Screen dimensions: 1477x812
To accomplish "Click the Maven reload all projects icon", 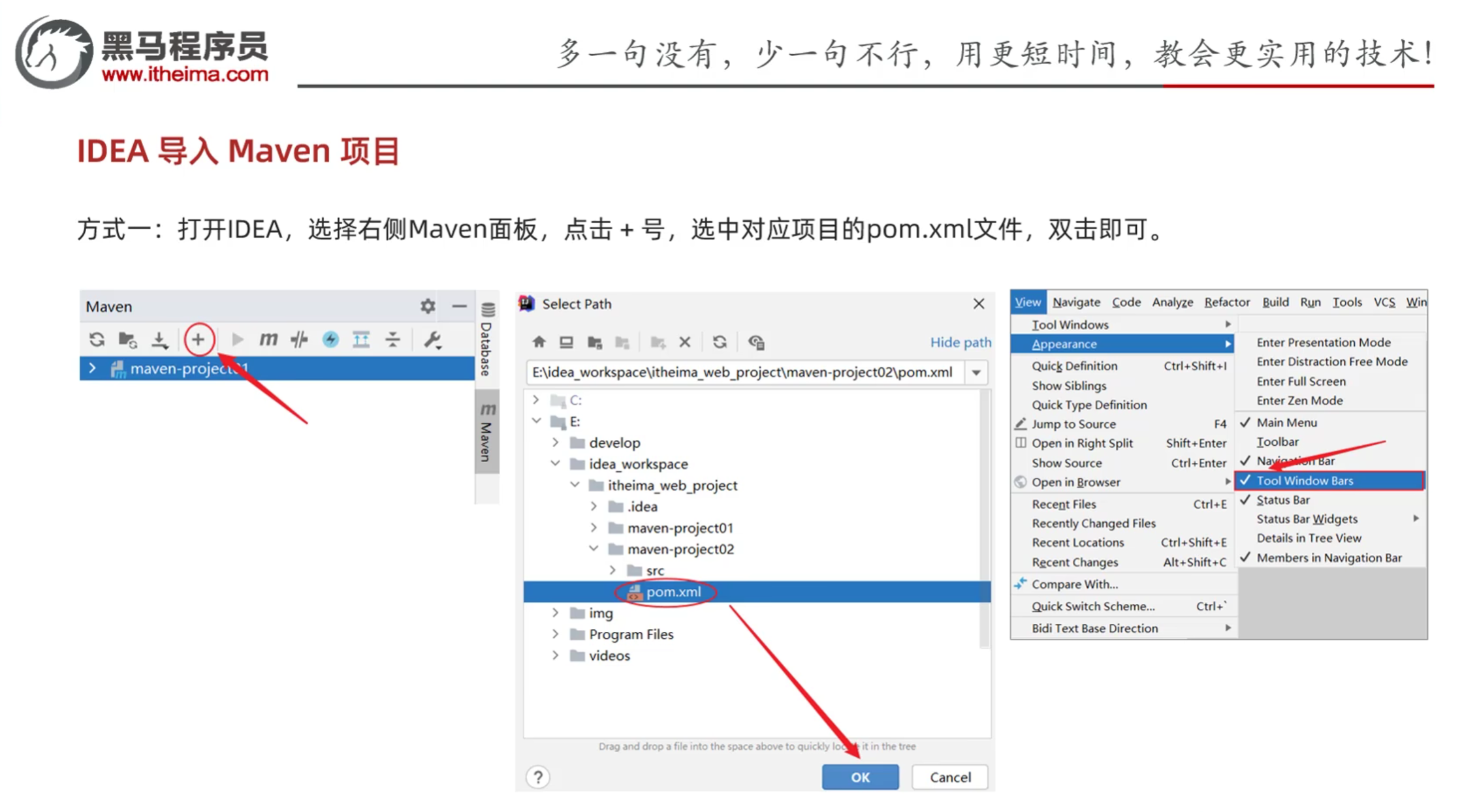I will (97, 339).
